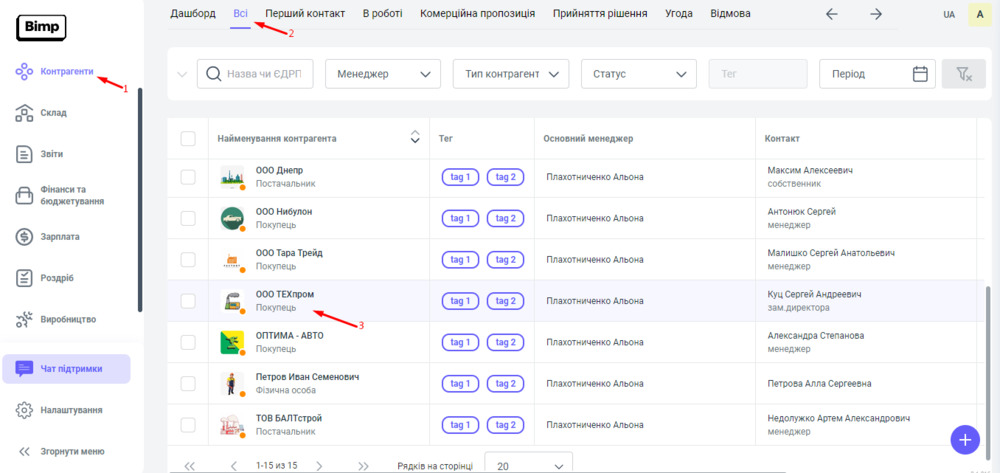Expand the Статус filter dropdown
The width and height of the screenshot is (1000, 473).
click(x=639, y=74)
